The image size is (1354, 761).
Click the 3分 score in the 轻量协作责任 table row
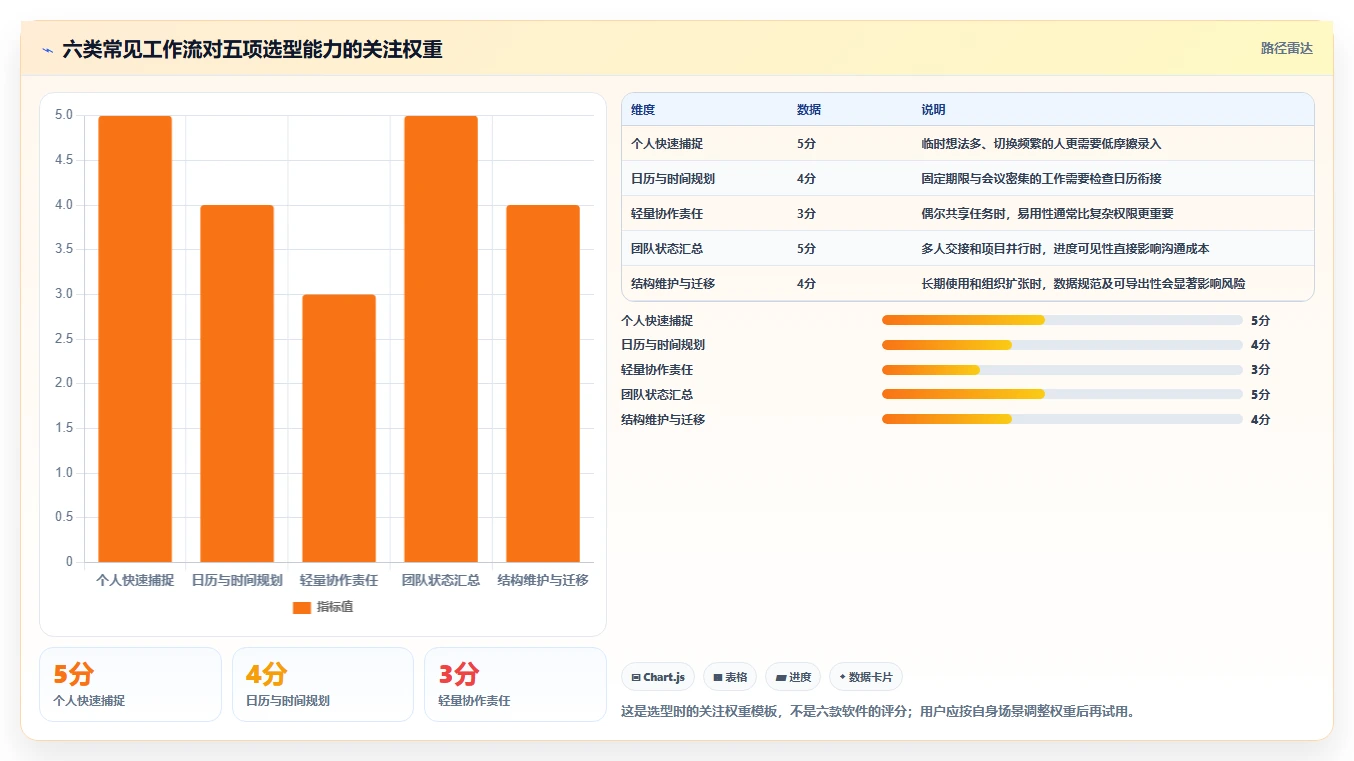[x=807, y=214]
